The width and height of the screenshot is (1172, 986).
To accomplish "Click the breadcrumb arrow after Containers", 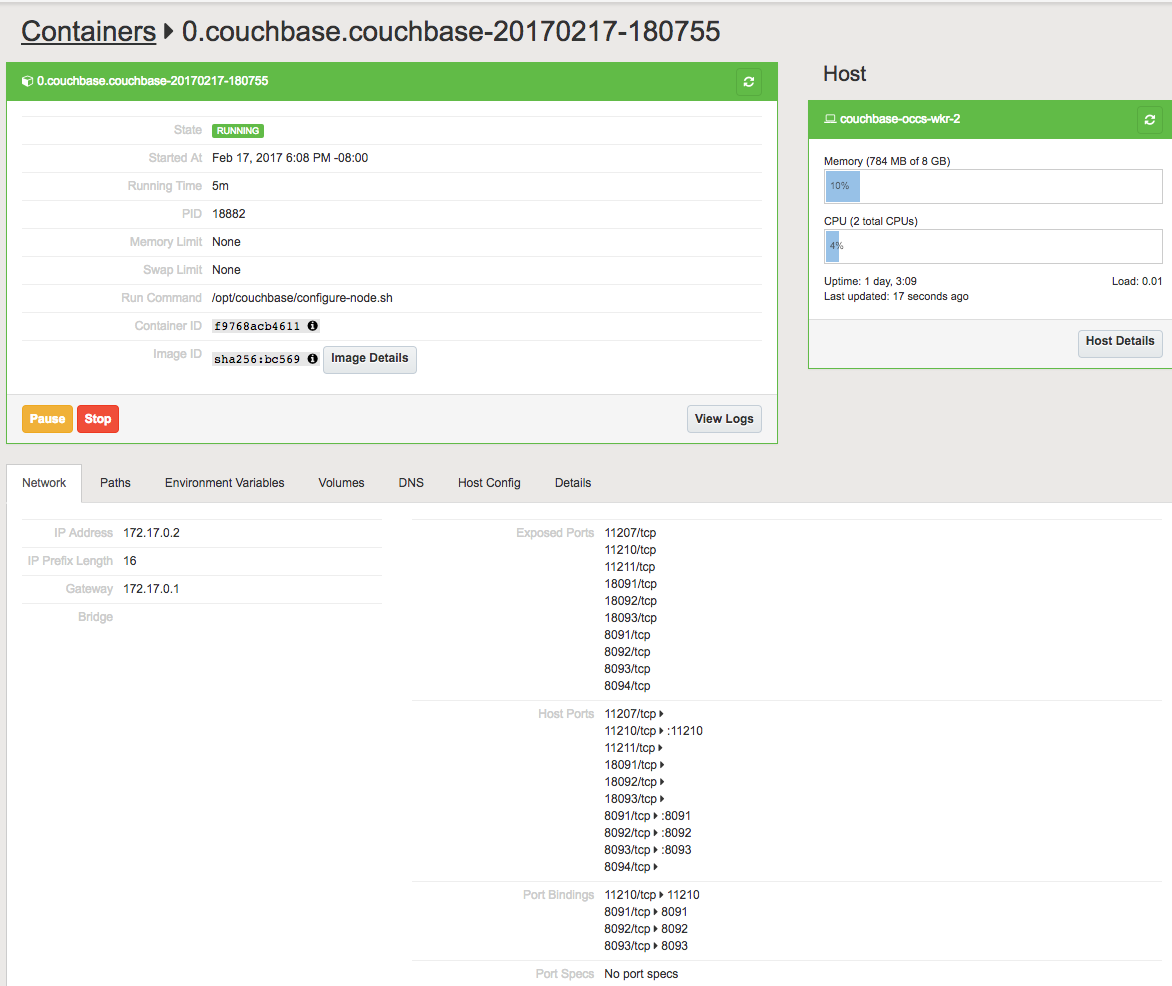I will (x=167, y=31).
